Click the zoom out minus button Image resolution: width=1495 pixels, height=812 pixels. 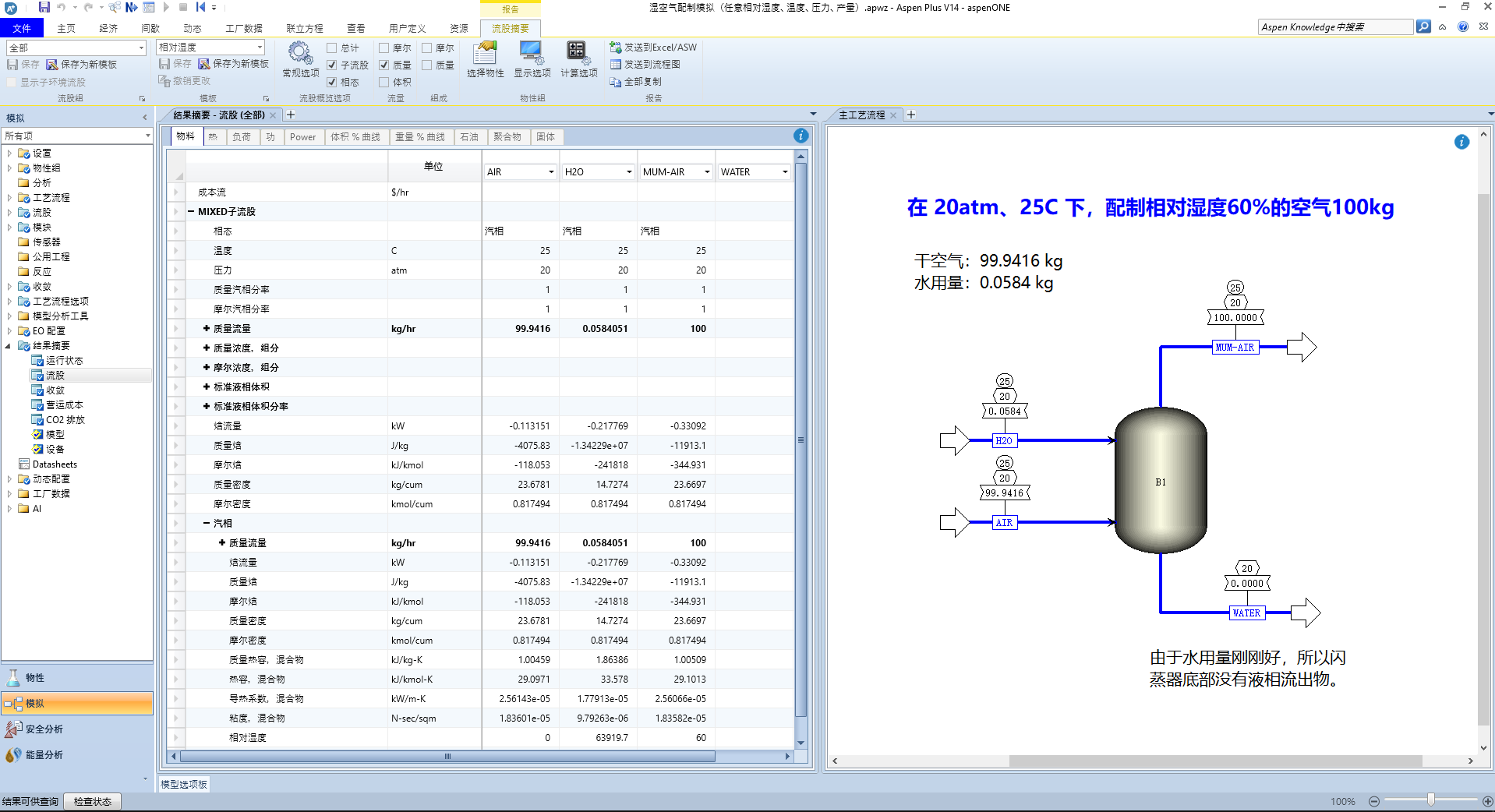pos(1373,801)
